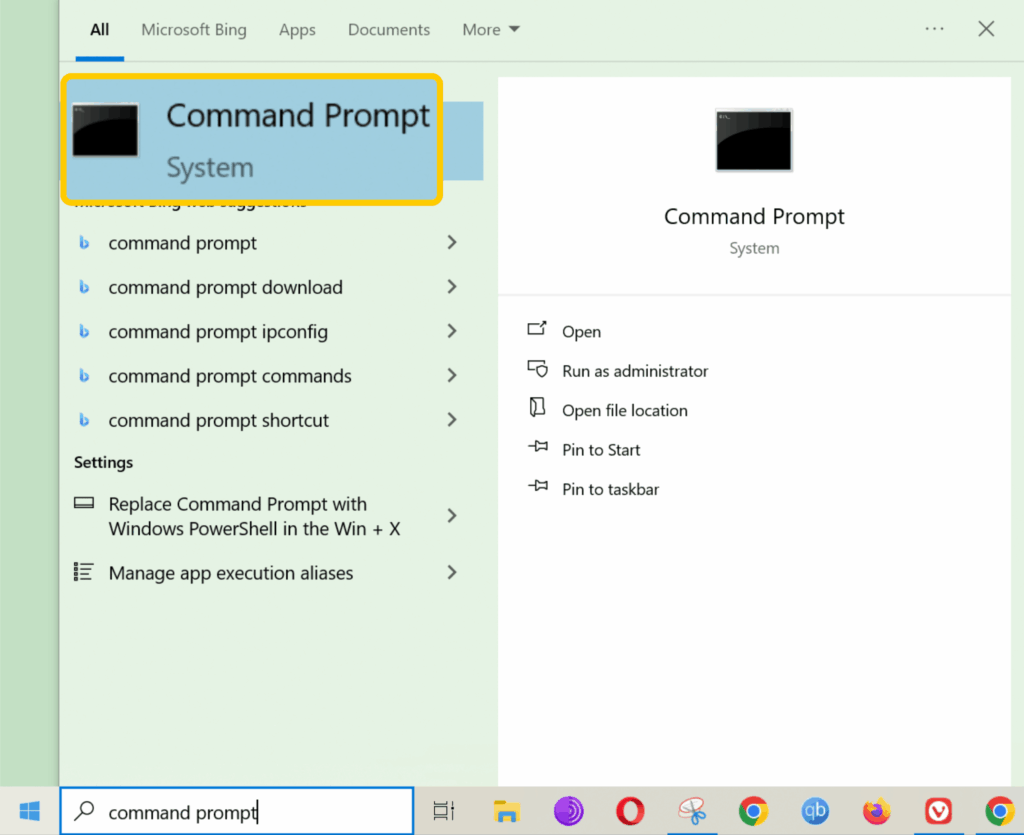
Task: Open Vivaldi browser from the taskbar
Action: point(938,811)
